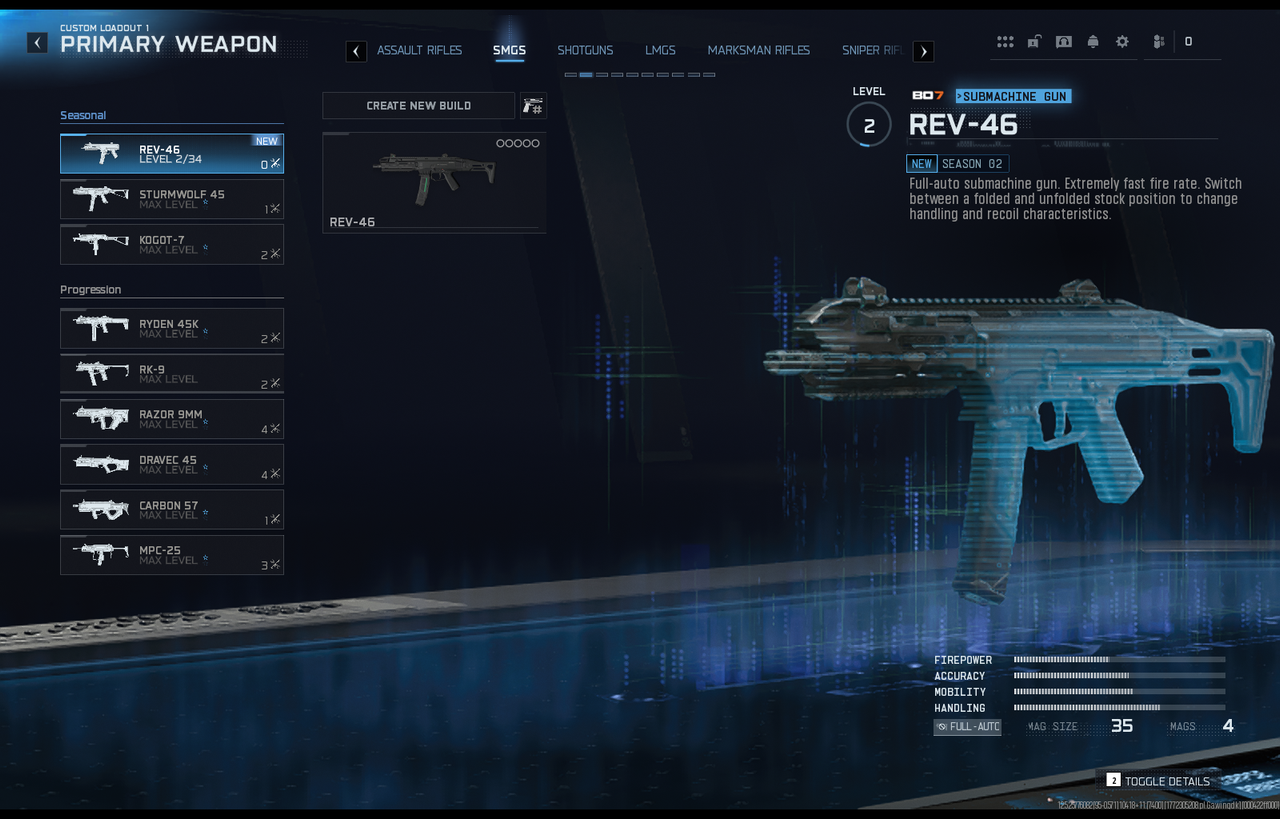Click the builds count icon on Razor 9mm row
The image size is (1280, 819).
tap(275, 429)
